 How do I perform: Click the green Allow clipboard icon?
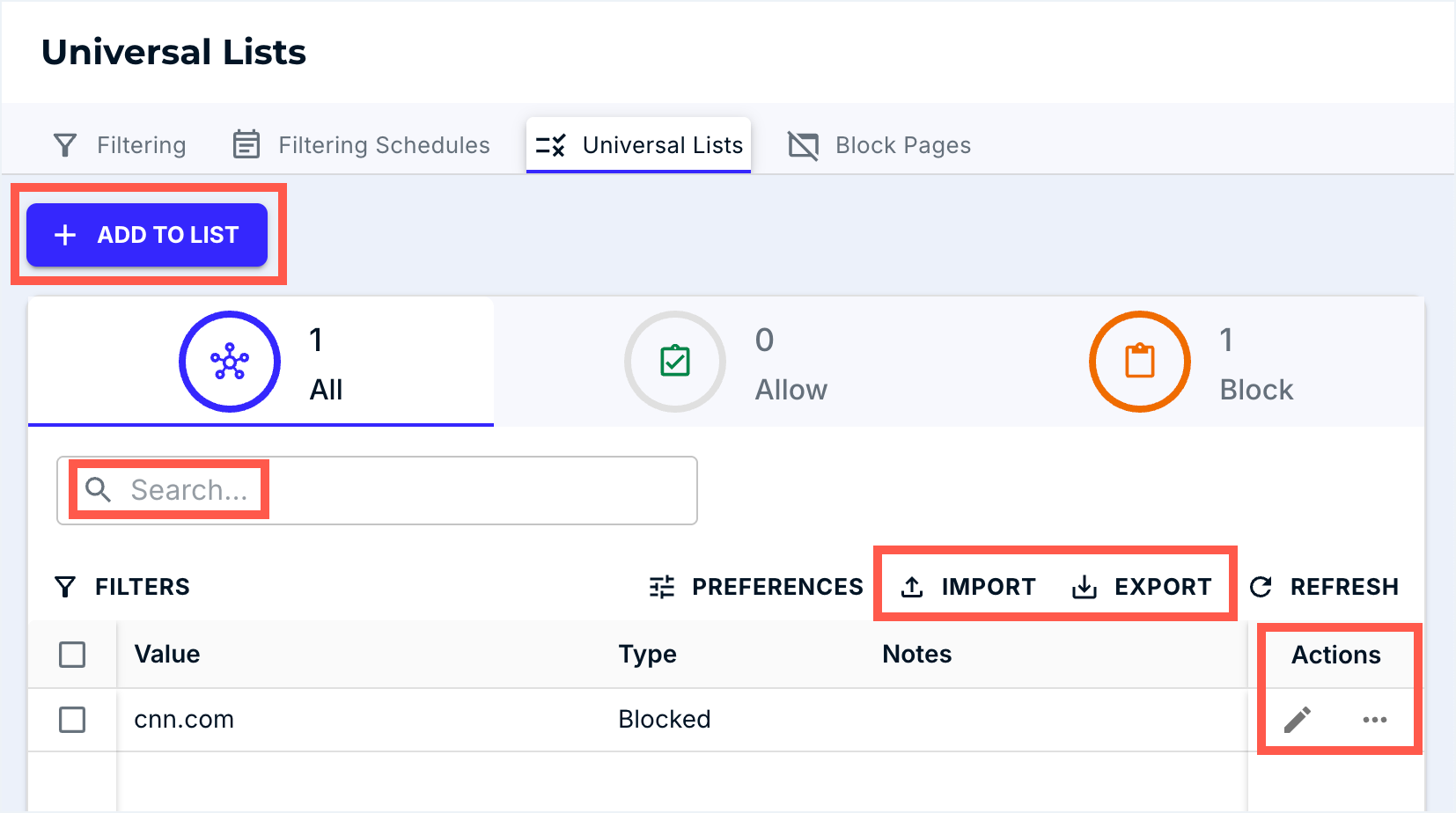675,362
